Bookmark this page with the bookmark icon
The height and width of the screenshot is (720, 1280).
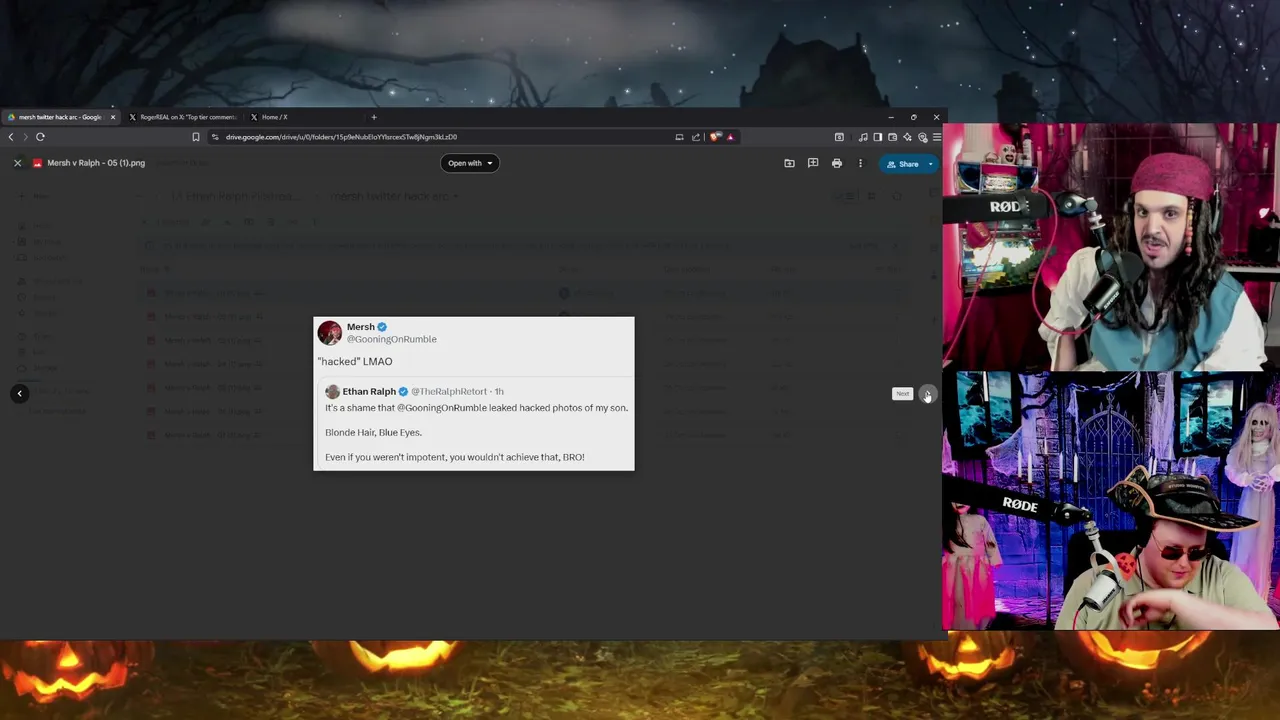196,137
